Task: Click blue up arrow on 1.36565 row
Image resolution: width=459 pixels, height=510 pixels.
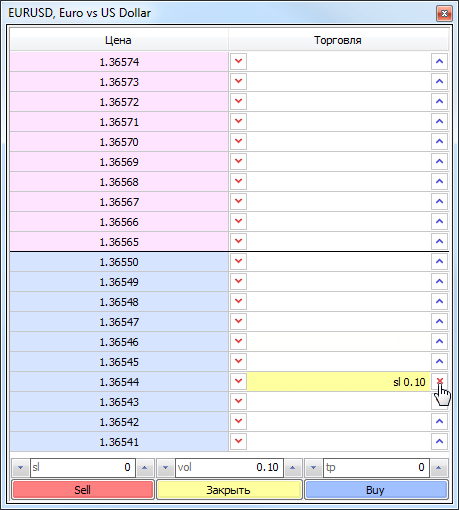Action: pos(439,241)
